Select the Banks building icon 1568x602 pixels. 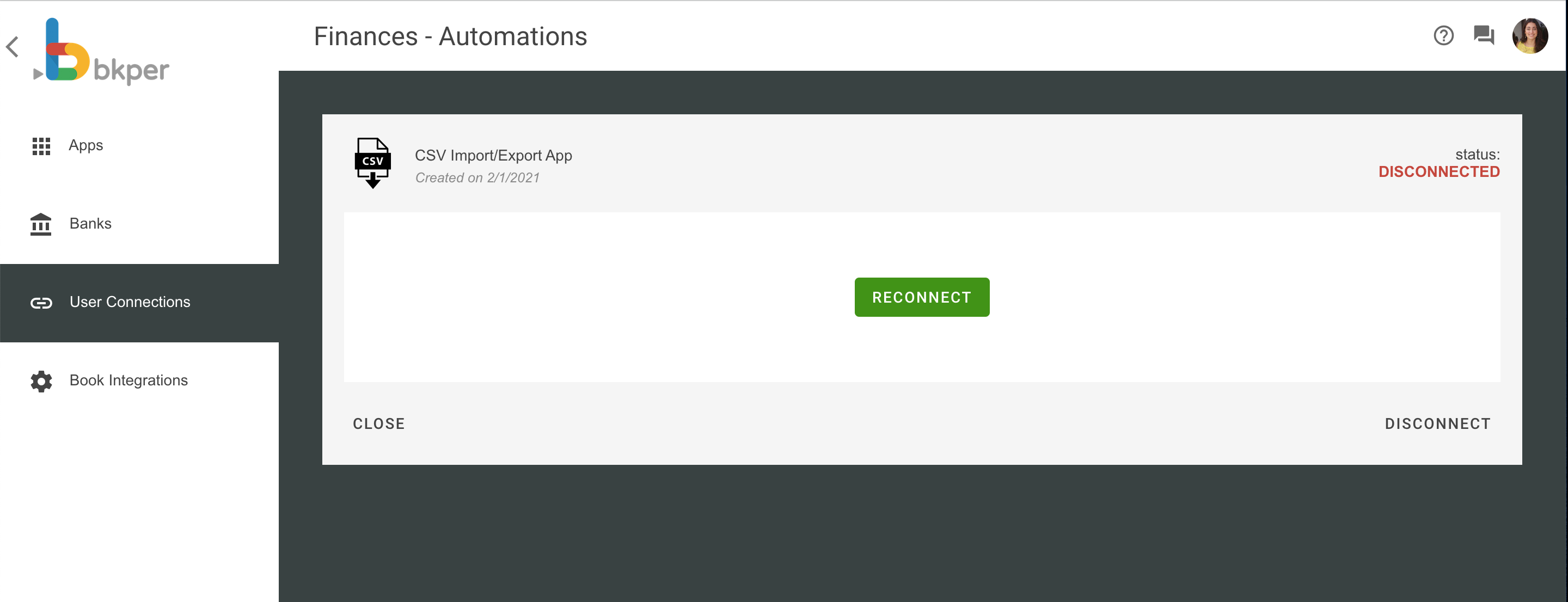(40, 224)
